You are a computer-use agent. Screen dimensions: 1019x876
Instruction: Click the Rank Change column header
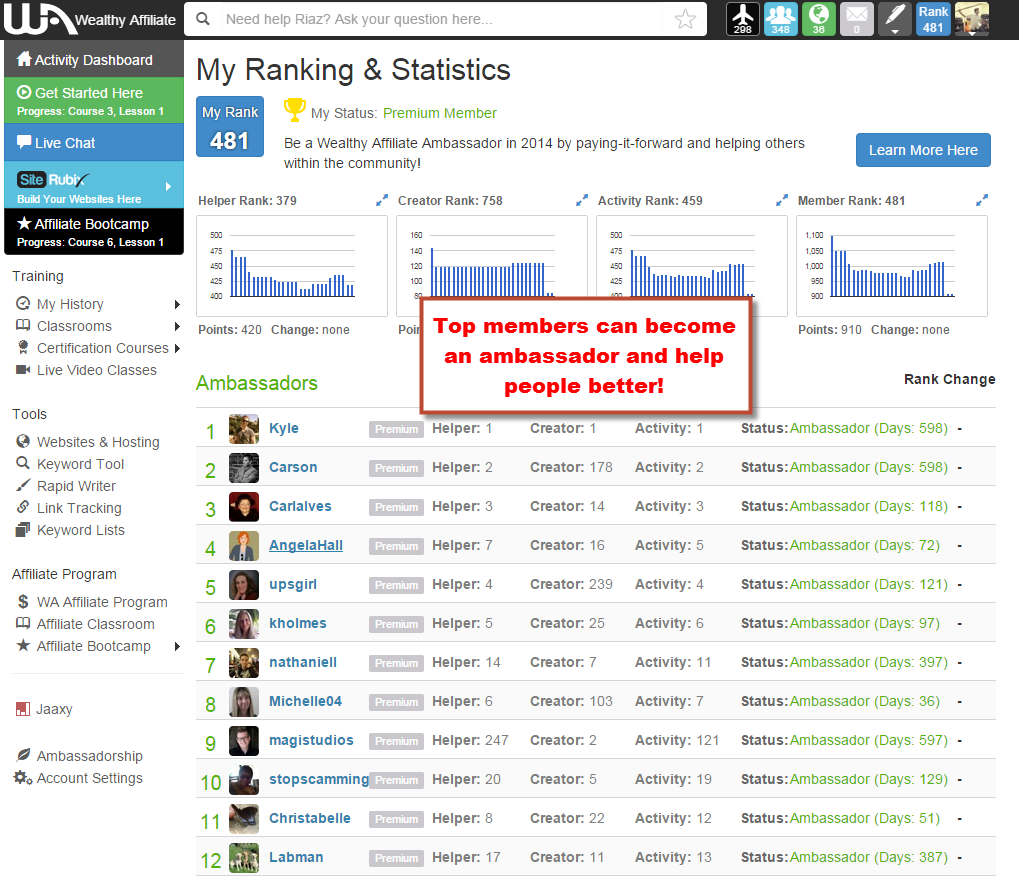949,379
